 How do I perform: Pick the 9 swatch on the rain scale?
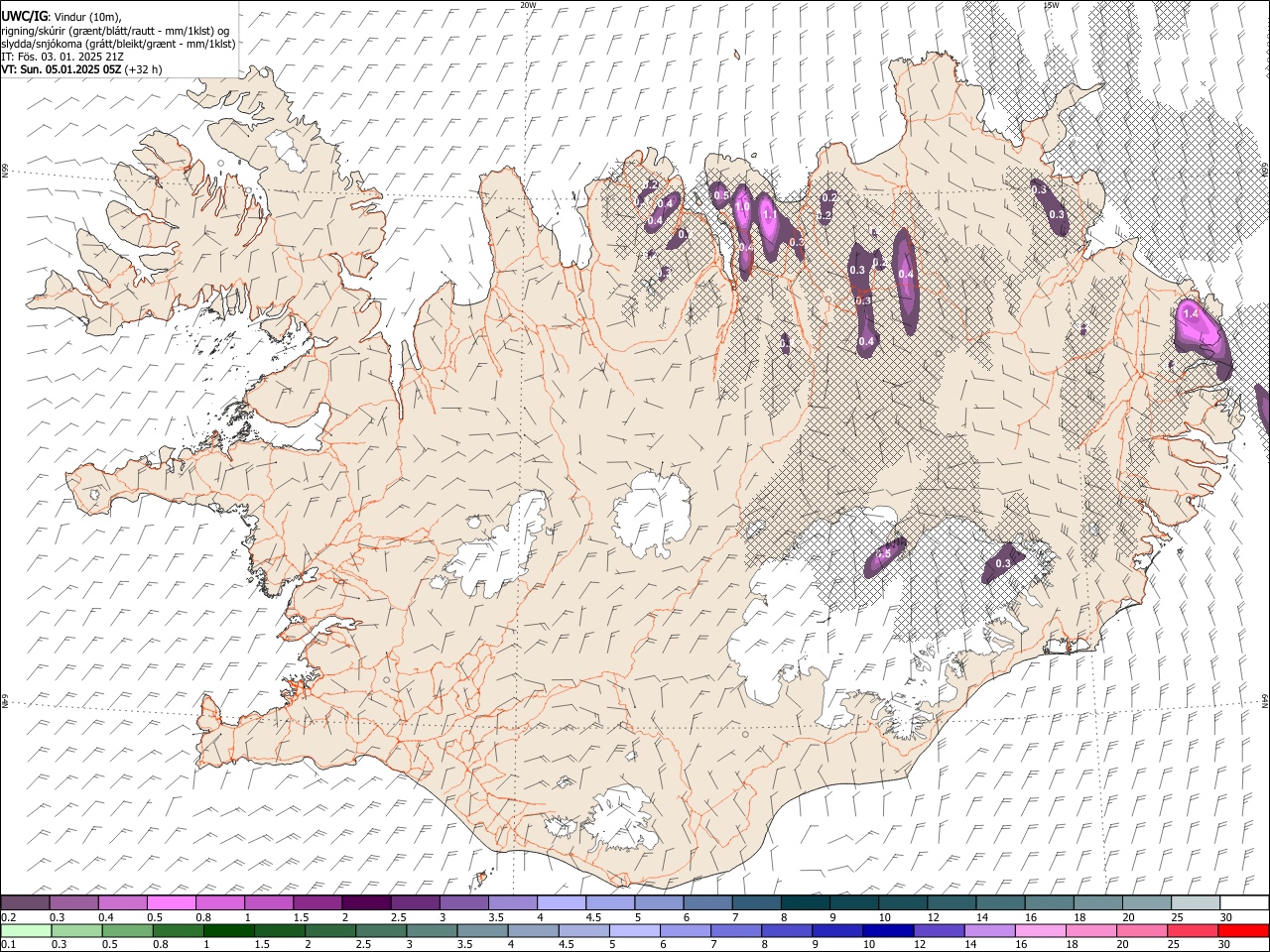click(x=837, y=930)
